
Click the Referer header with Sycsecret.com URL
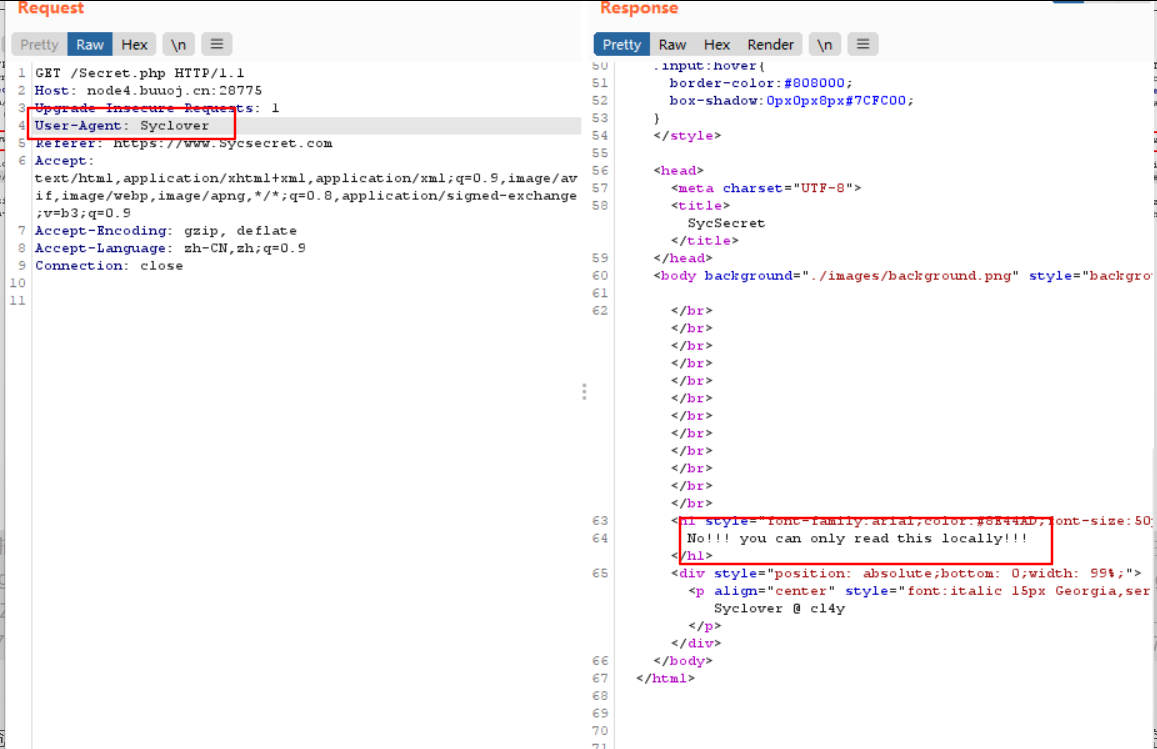(x=184, y=143)
